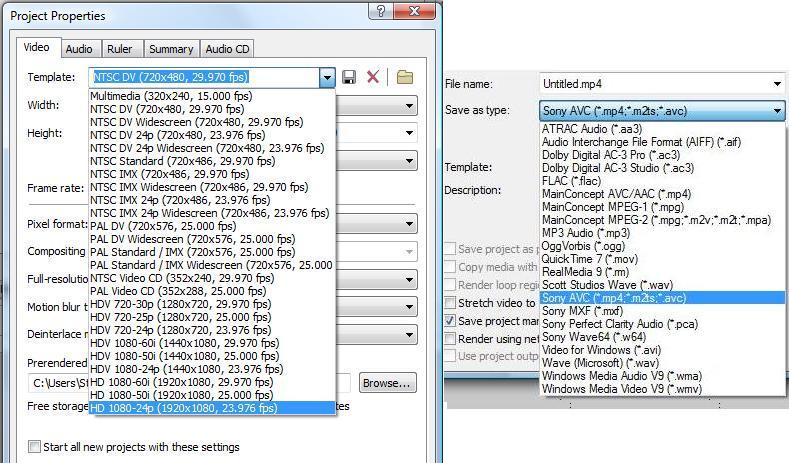Select PAL DV (720x576, 25.000 fps)
The image size is (789, 463).
212,226
